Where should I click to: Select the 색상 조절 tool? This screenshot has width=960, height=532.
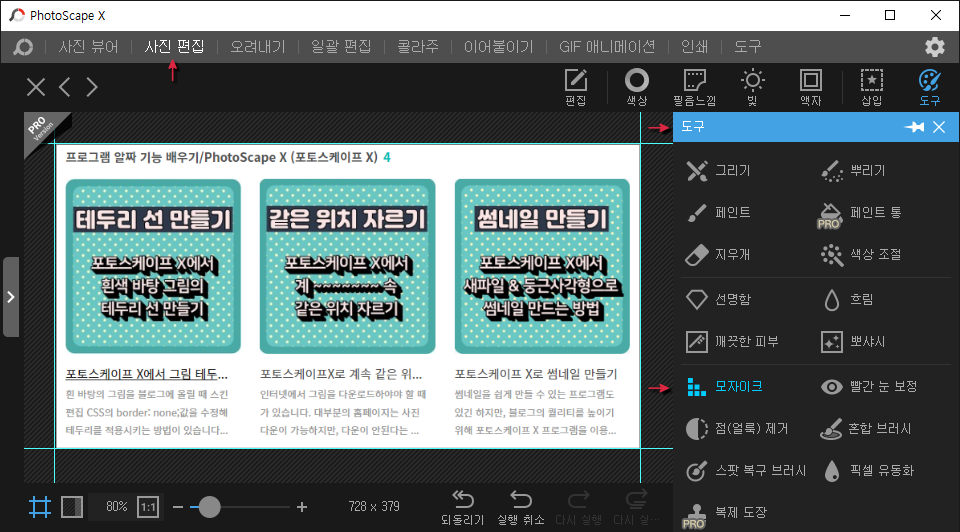(861, 254)
